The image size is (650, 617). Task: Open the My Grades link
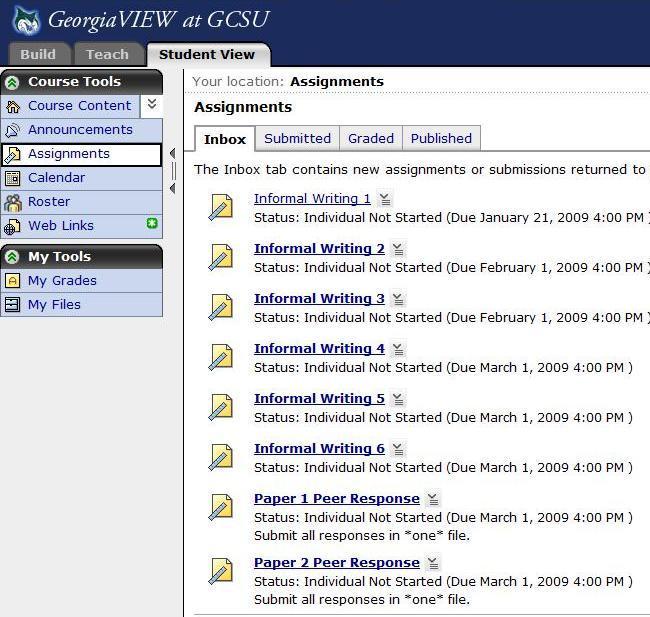pos(62,281)
